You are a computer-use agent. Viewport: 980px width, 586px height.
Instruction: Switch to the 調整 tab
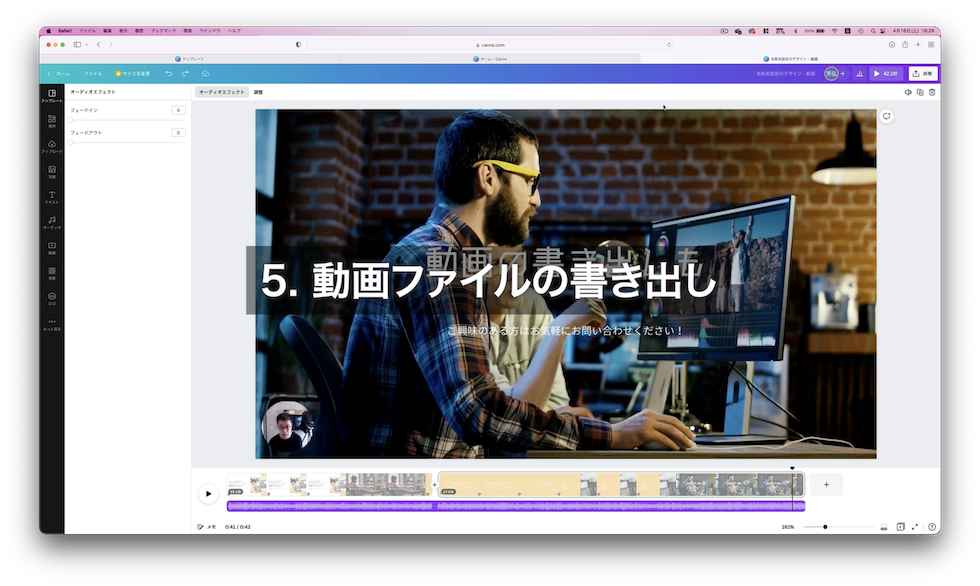coord(258,91)
